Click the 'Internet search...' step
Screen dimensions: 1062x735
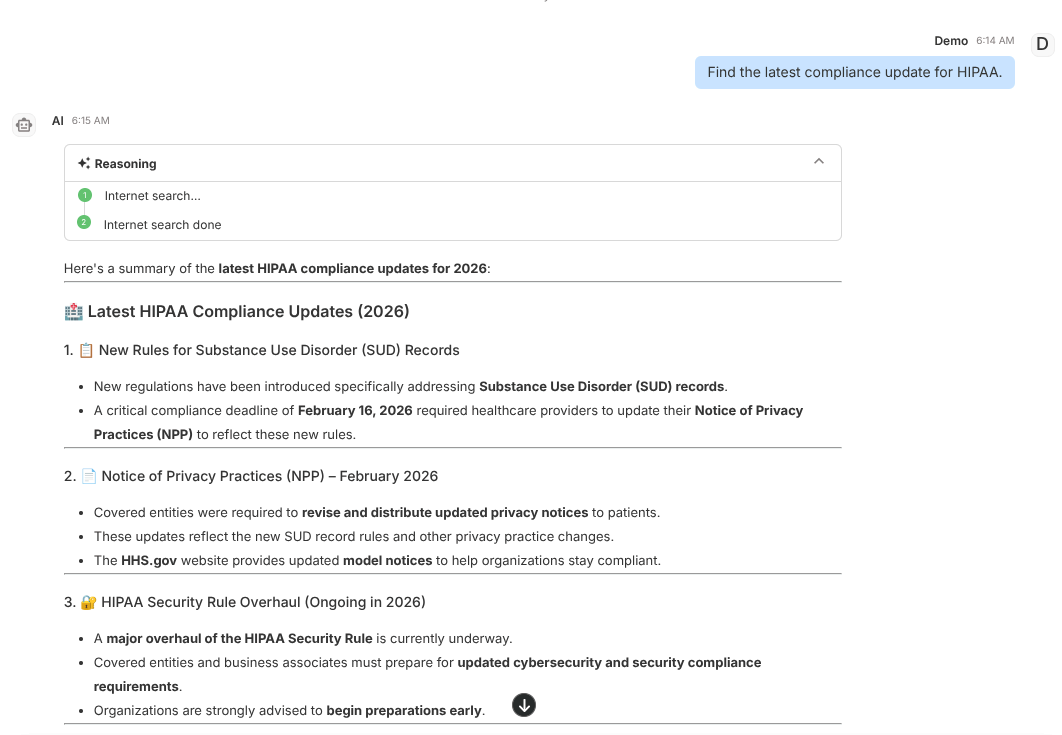point(152,196)
